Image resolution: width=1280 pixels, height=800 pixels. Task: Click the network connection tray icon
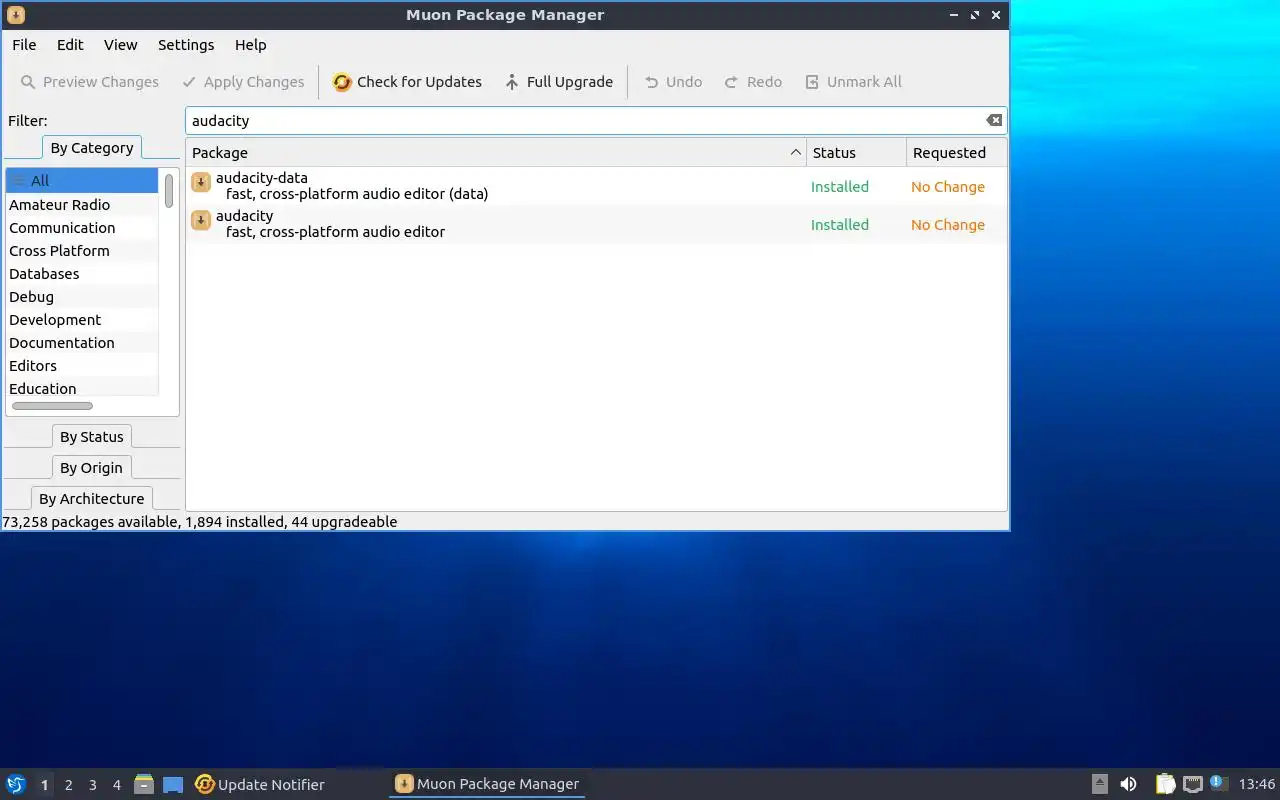click(1192, 785)
